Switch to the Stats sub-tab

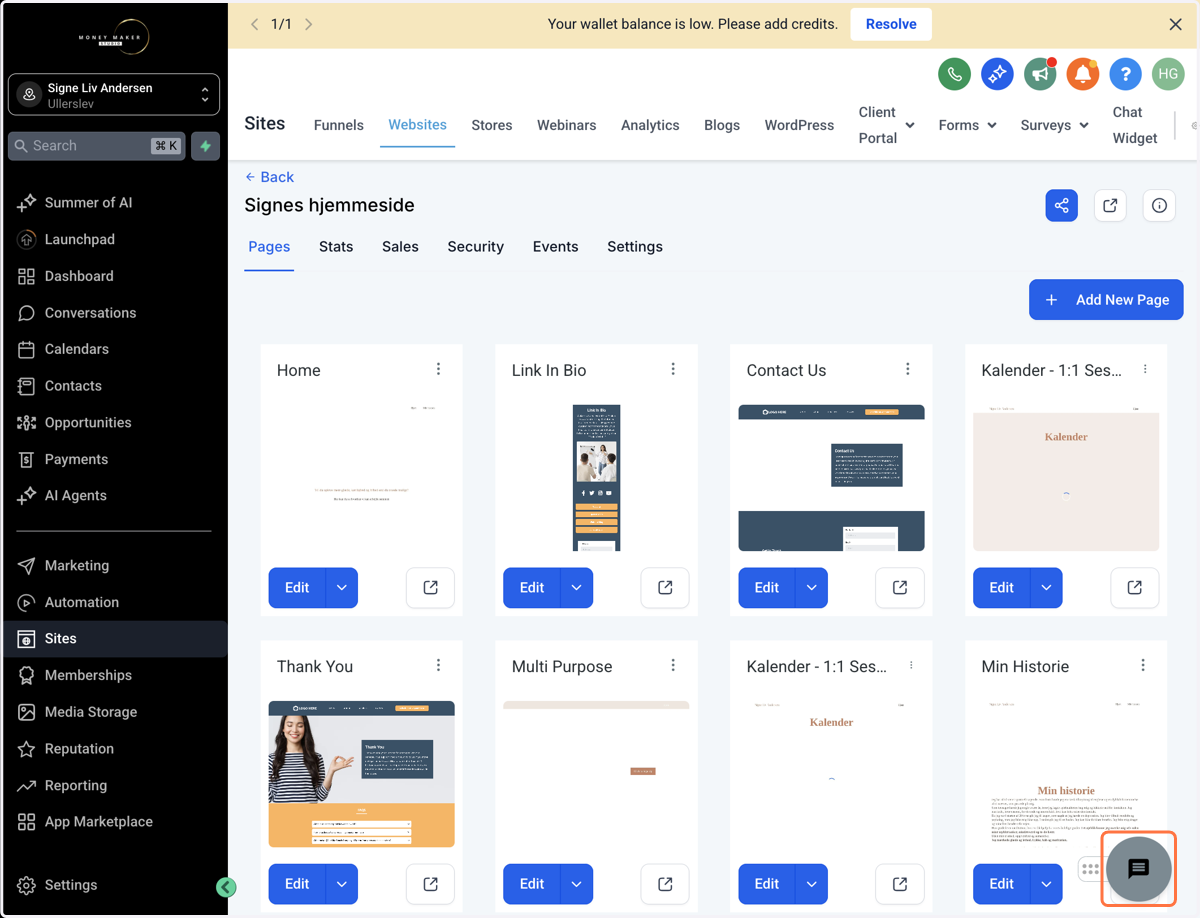[336, 247]
